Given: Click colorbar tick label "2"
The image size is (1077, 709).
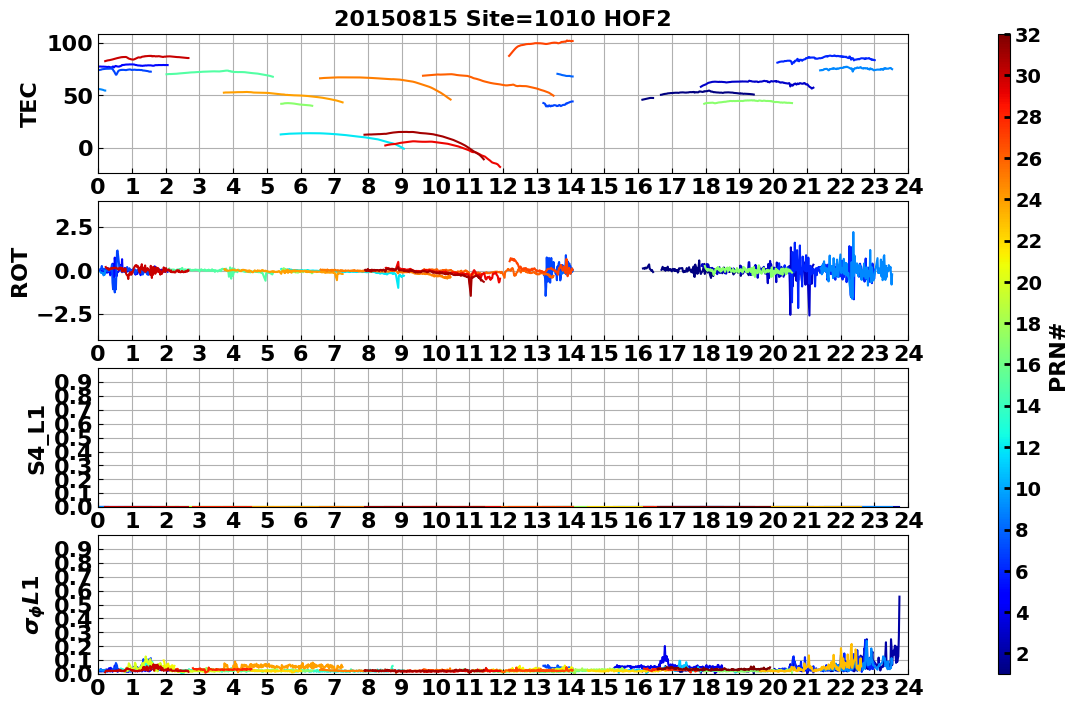Looking at the screenshot, I should click(x=1022, y=653).
